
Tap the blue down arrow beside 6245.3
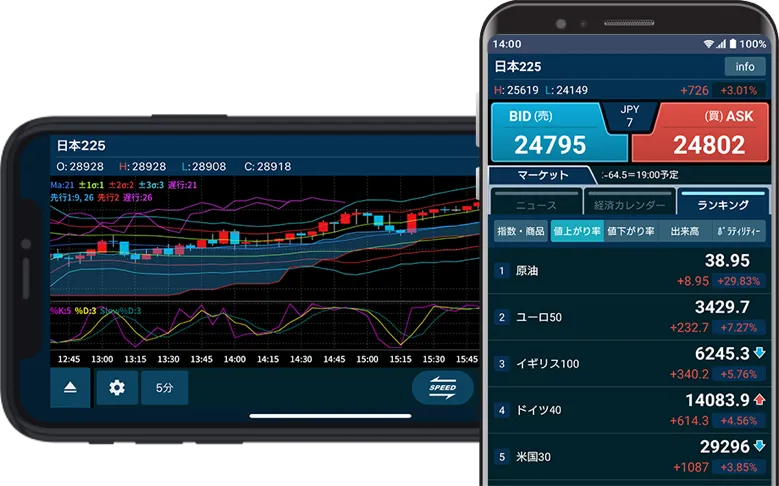click(x=759, y=353)
